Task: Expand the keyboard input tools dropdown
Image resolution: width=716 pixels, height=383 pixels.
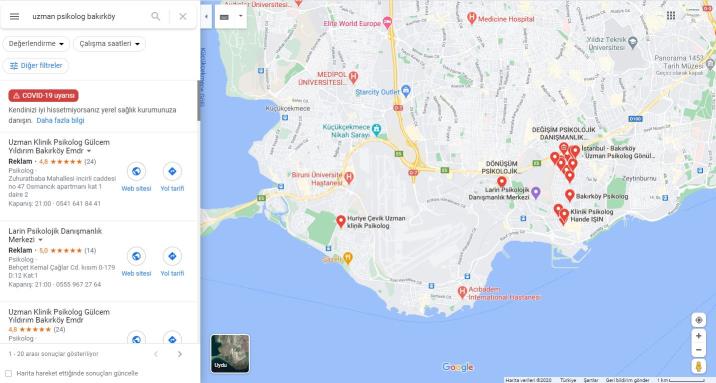Action: pos(241,16)
